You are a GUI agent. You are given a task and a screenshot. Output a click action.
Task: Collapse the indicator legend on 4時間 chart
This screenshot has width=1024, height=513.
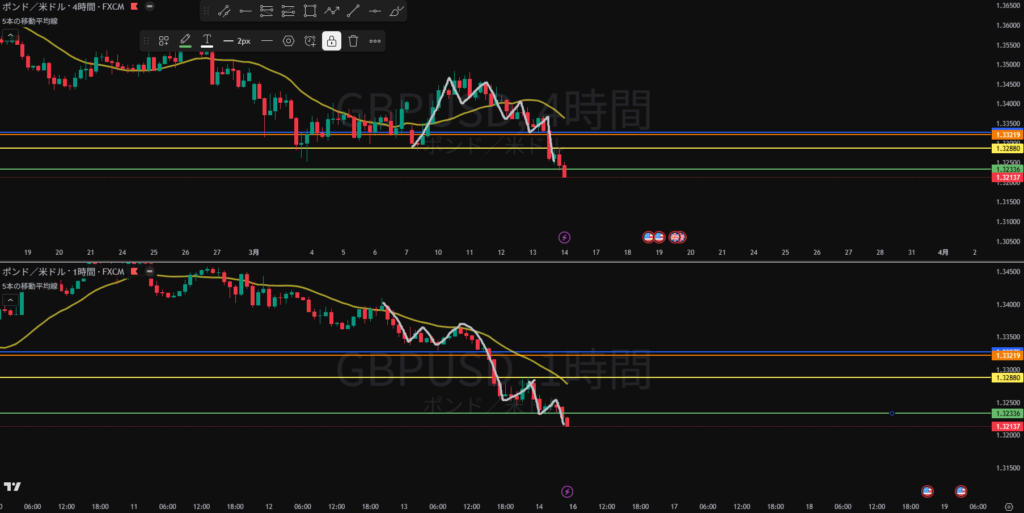point(11,37)
